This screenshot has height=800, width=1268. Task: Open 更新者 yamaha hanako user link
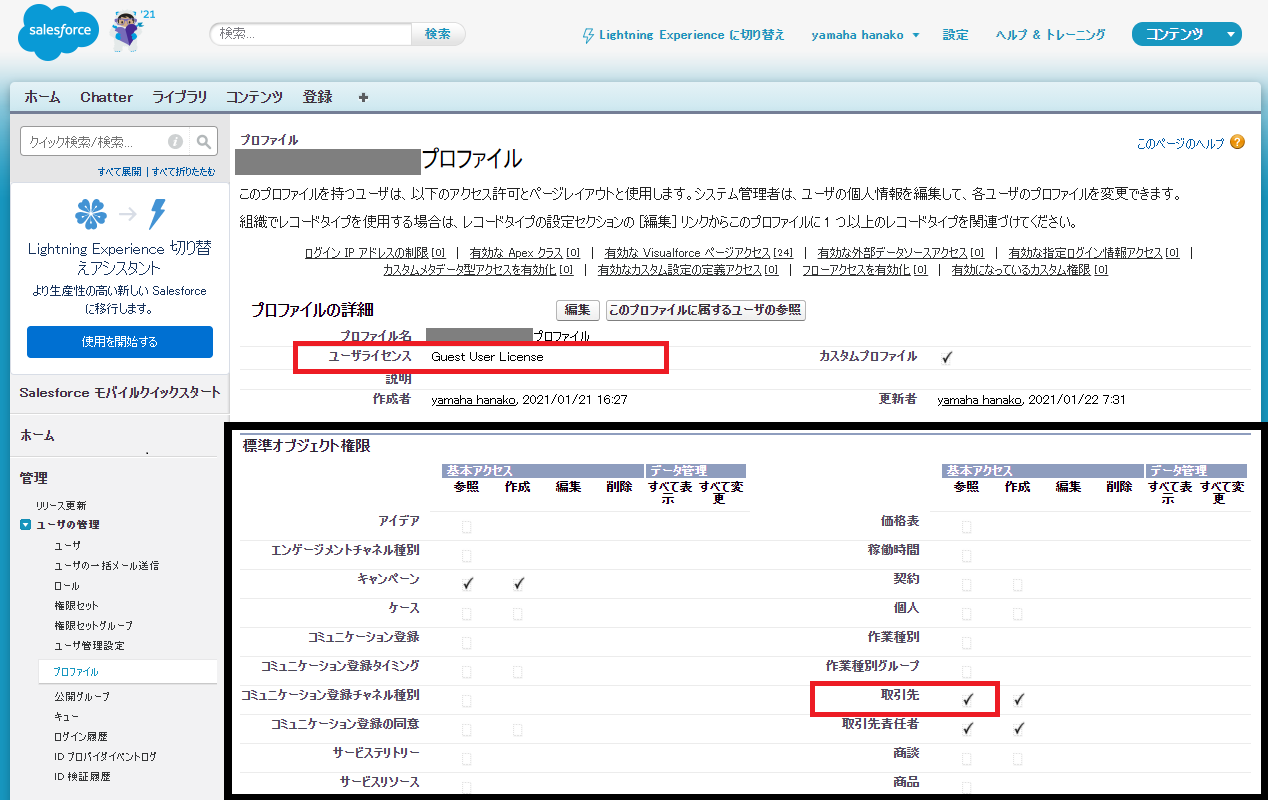coord(980,400)
